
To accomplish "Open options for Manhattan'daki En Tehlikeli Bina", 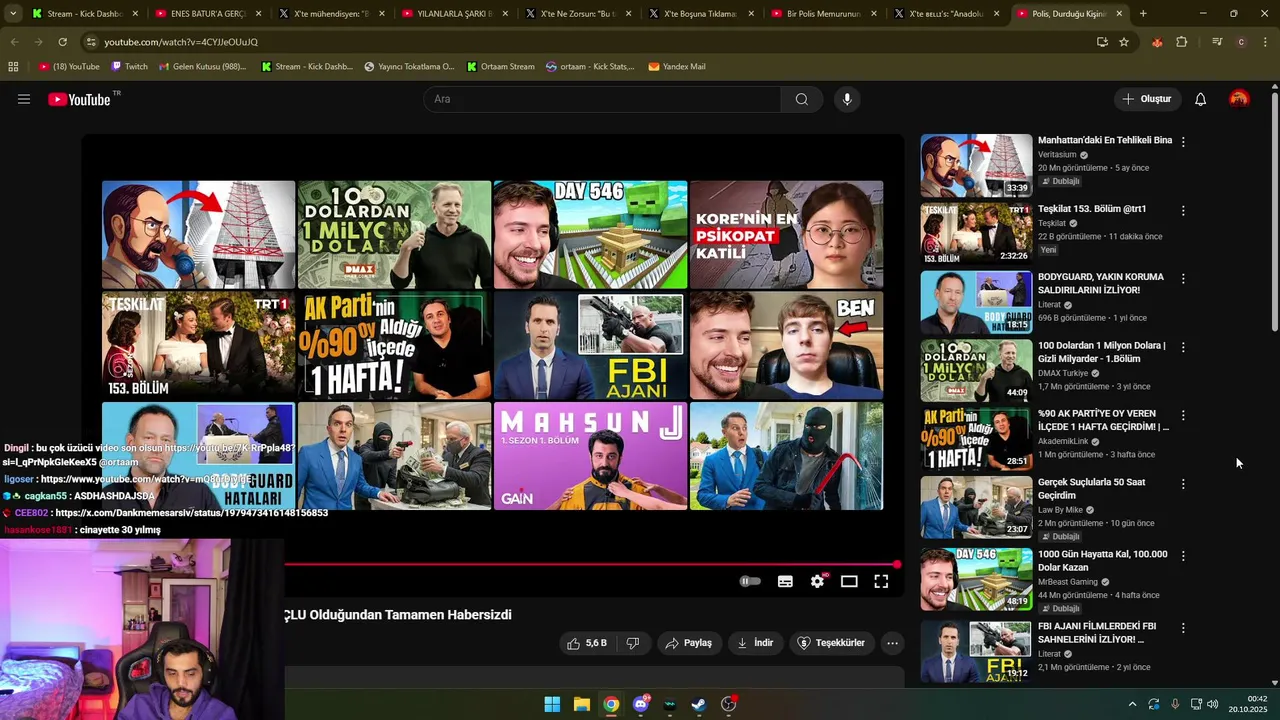I will 1183,142.
